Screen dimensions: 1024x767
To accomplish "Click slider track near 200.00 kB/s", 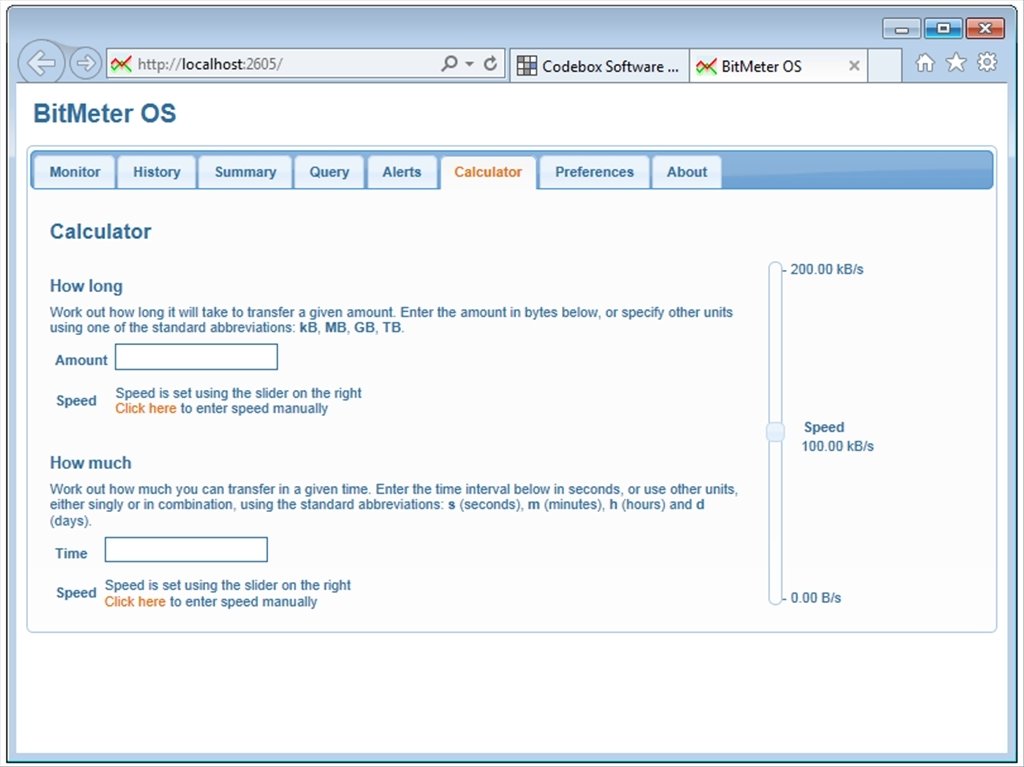I will pos(775,270).
